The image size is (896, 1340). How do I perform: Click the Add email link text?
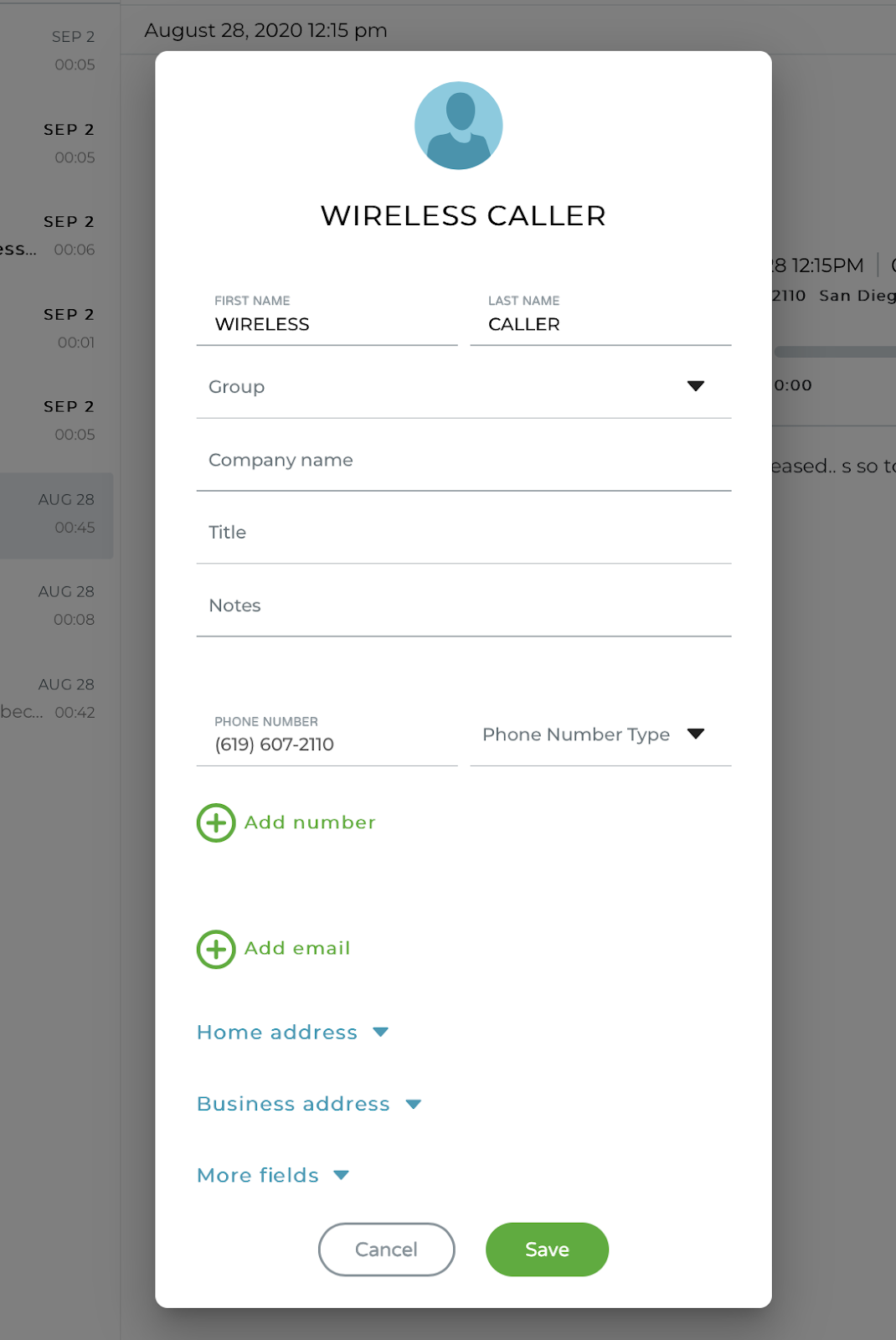[297, 948]
